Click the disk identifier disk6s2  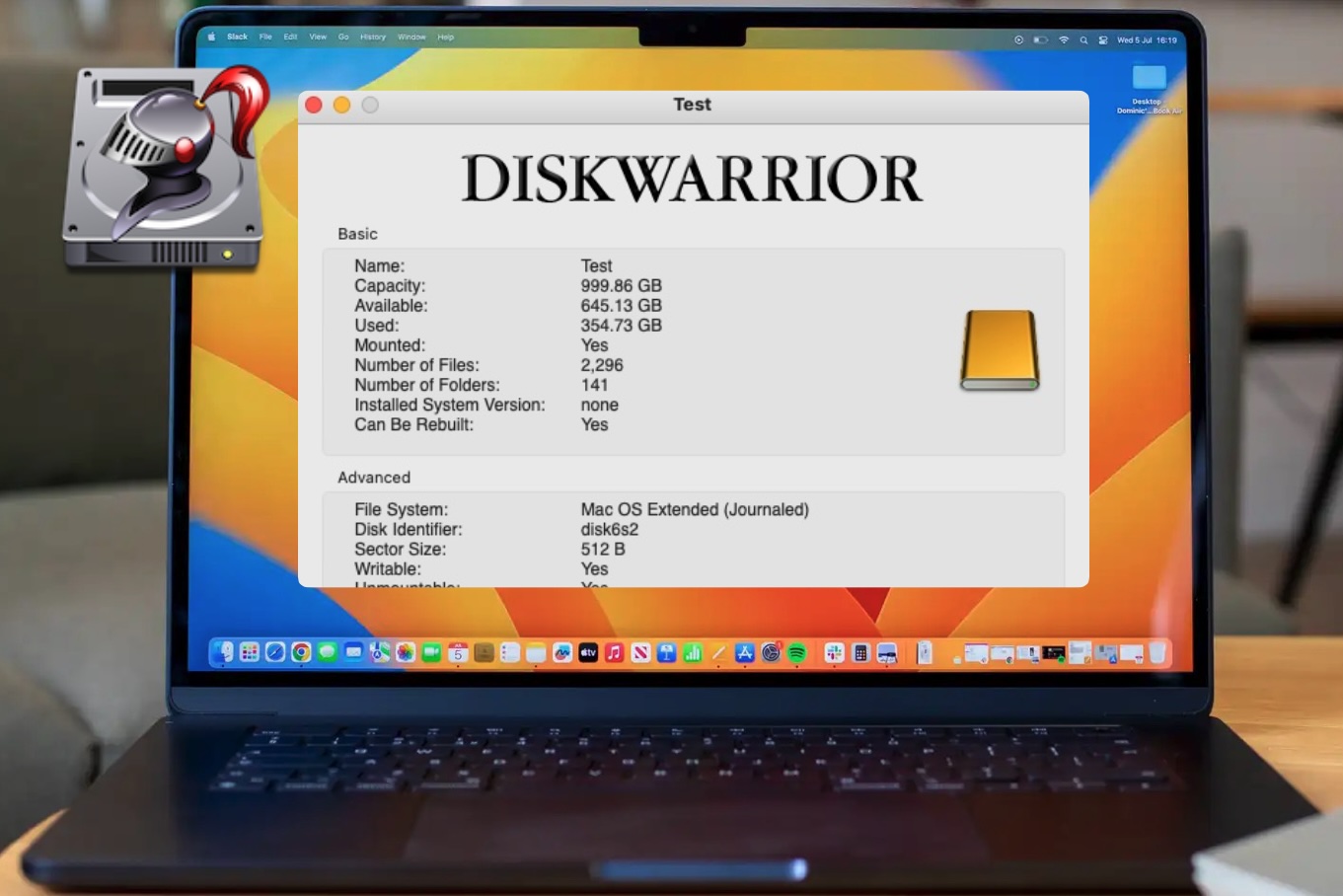(609, 529)
